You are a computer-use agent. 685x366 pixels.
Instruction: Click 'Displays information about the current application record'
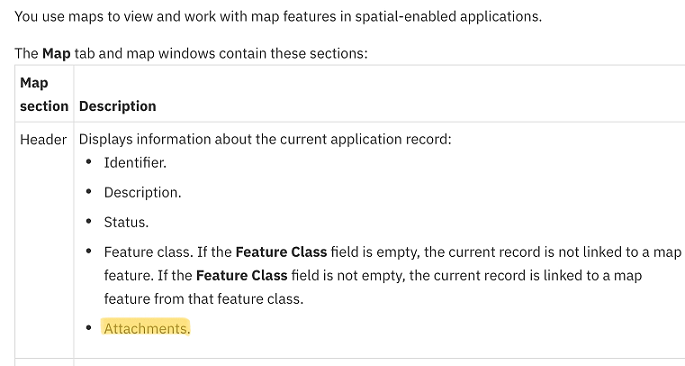pos(265,139)
